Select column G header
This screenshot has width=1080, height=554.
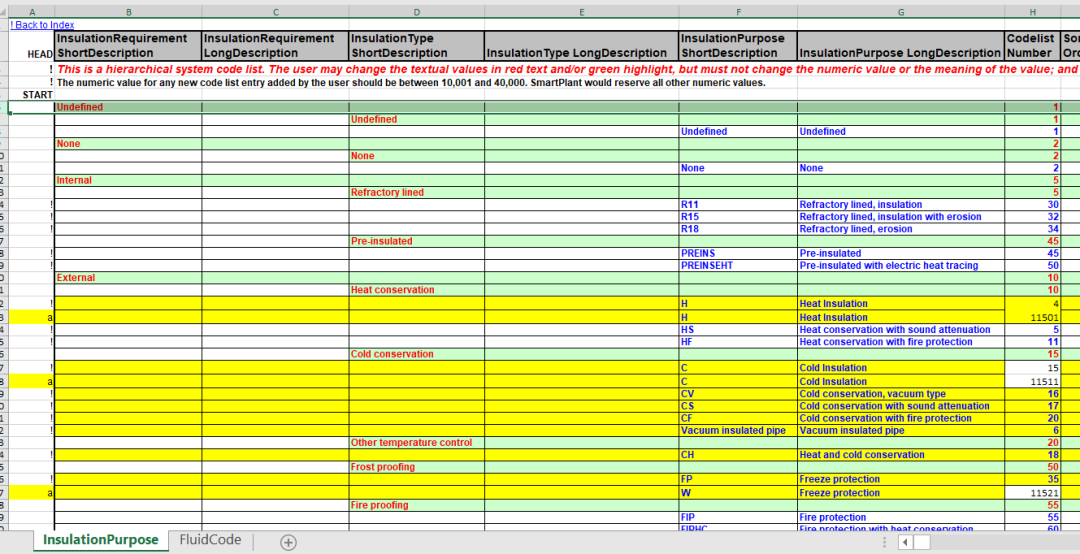click(901, 12)
